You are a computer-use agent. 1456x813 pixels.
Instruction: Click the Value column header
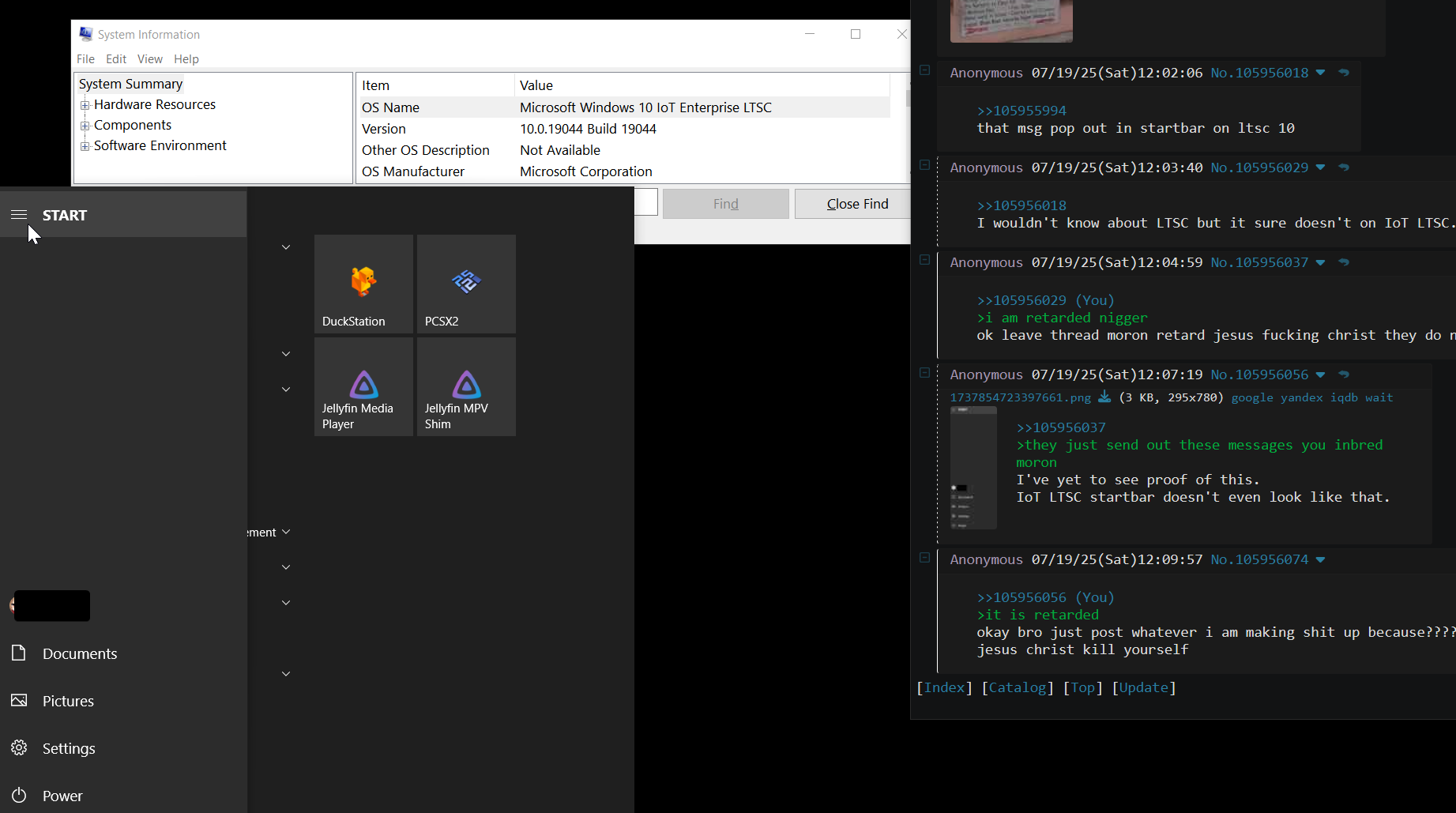(x=702, y=85)
